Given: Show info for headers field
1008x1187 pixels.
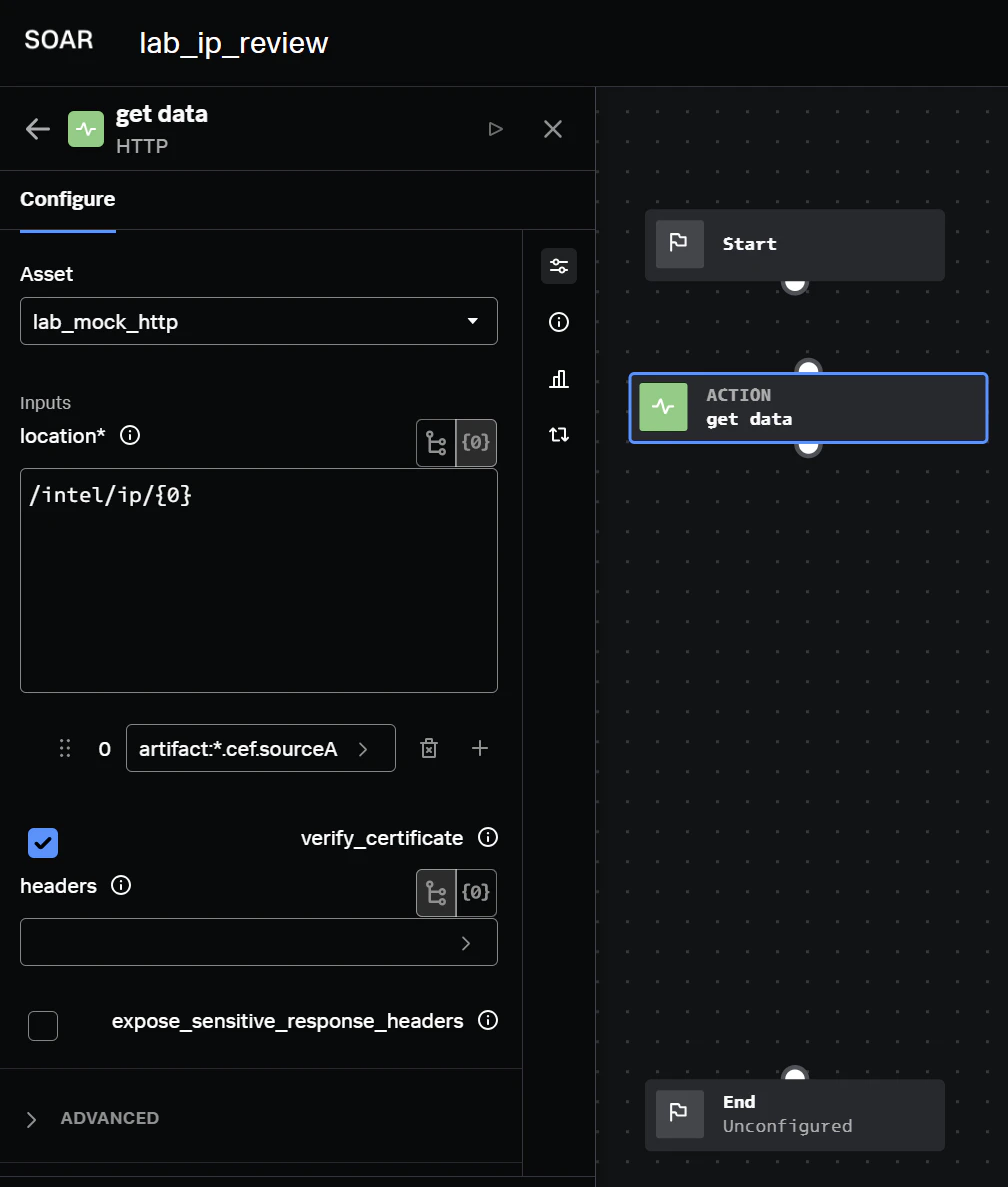Looking at the screenshot, I should [121, 885].
